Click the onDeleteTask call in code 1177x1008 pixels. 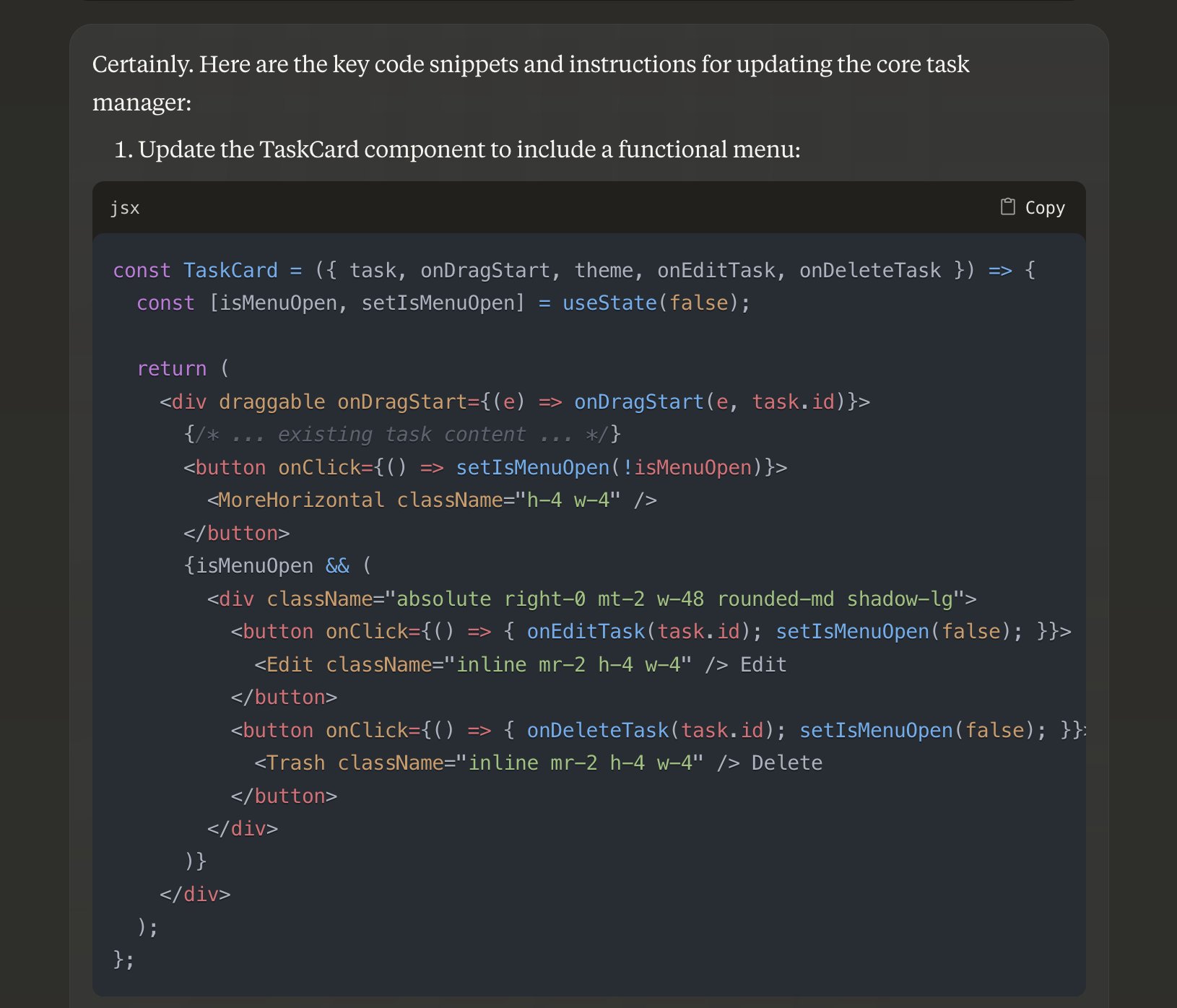(x=597, y=730)
